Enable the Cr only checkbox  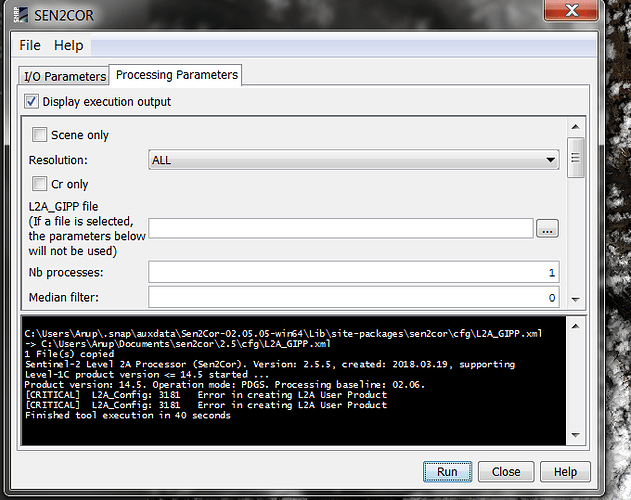click(x=39, y=184)
